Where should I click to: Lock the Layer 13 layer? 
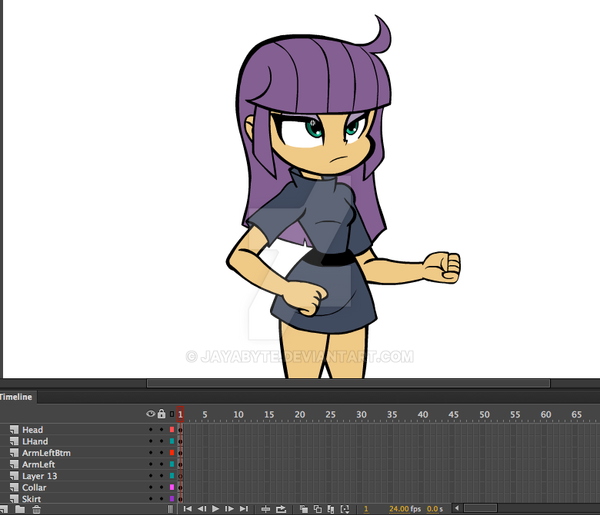coord(161,476)
